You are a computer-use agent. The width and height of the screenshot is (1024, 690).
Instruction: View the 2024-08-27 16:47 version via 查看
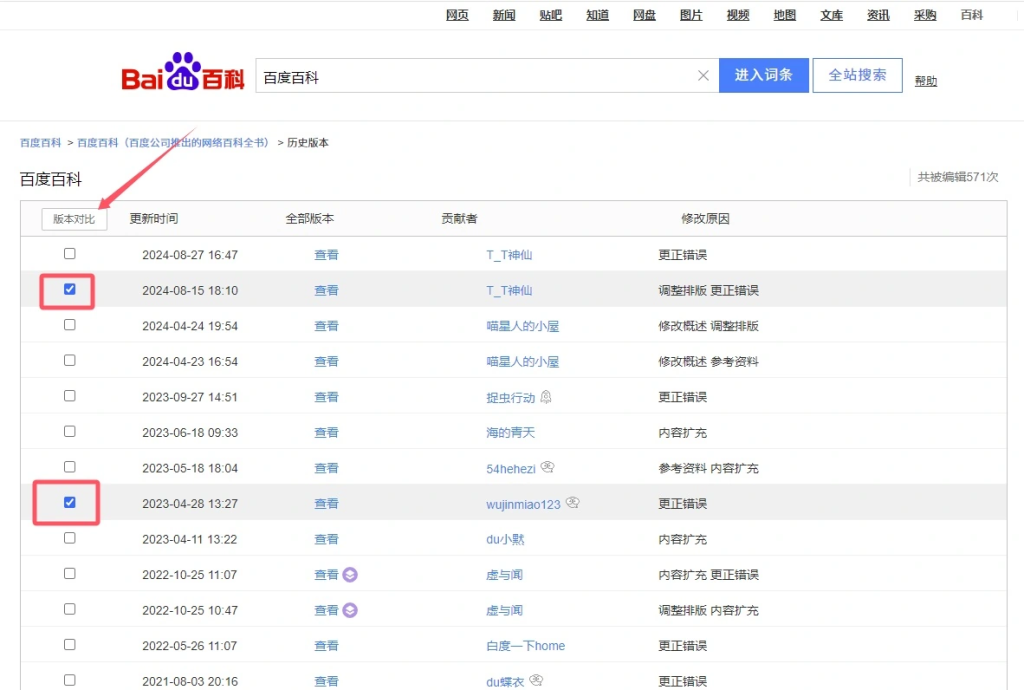click(x=326, y=255)
